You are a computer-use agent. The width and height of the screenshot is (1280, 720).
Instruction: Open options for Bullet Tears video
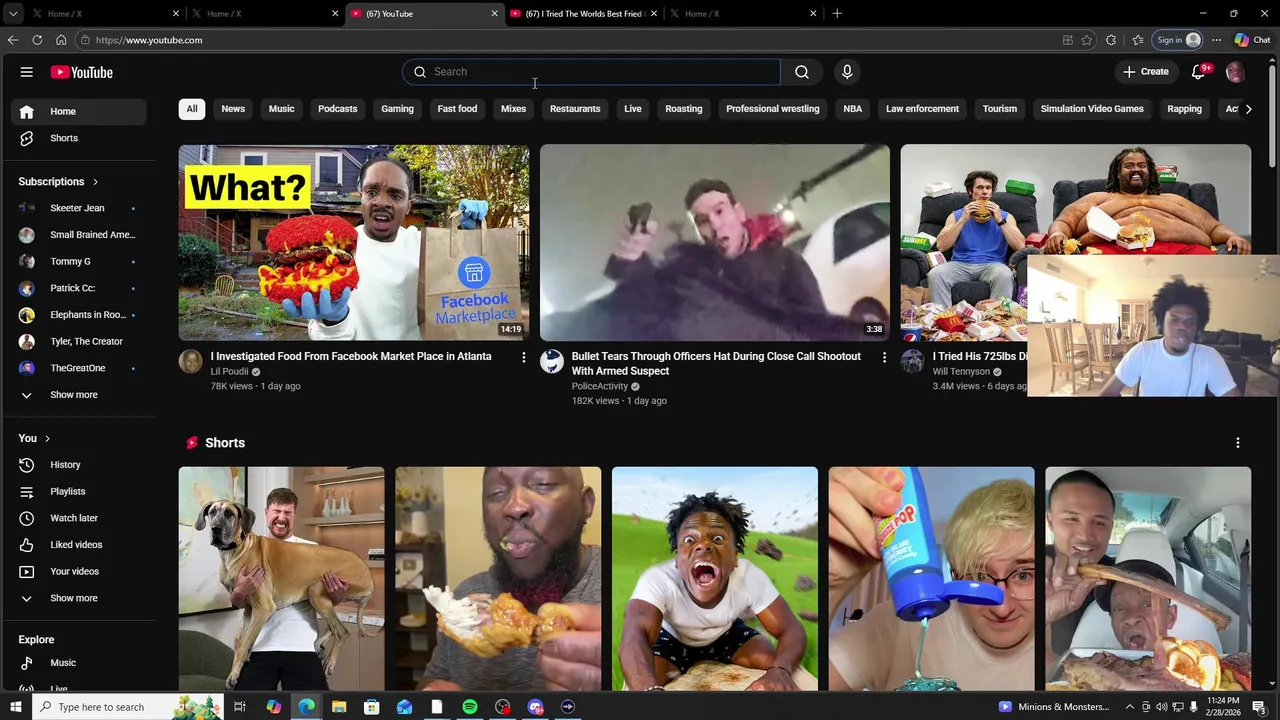coord(884,357)
